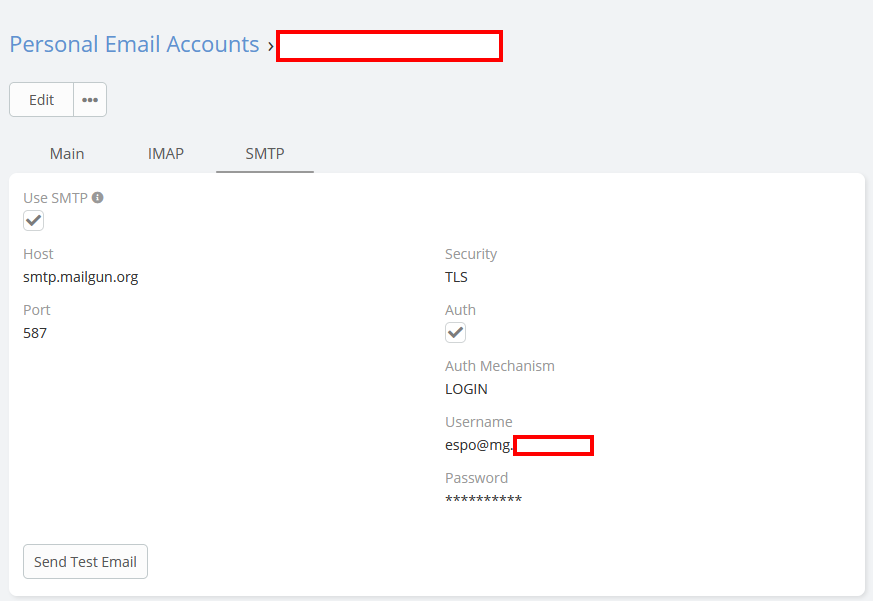873x601 pixels.
Task: Click the Host field label
Action: pyautogui.click(x=38, y=254)
